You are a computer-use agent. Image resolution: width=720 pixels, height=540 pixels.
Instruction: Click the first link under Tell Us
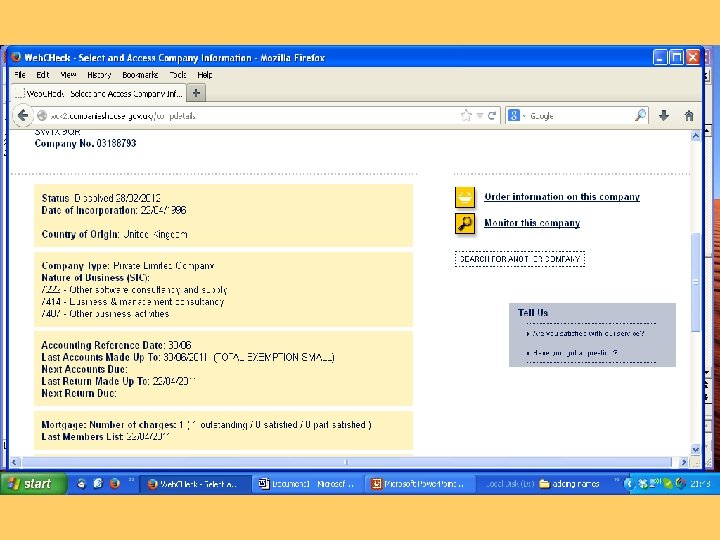(588, 333)
